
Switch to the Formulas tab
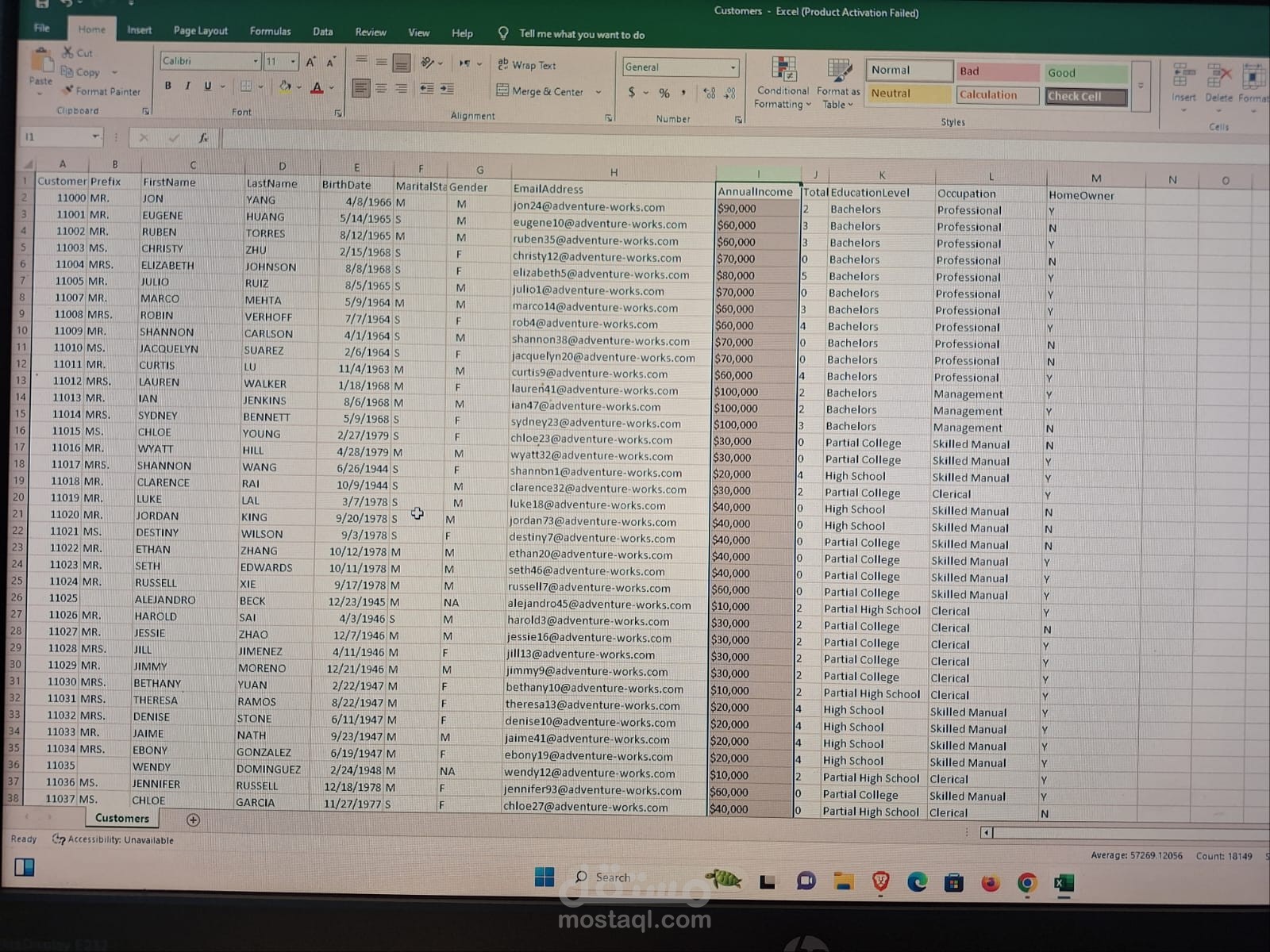click(x=270, y=31)
